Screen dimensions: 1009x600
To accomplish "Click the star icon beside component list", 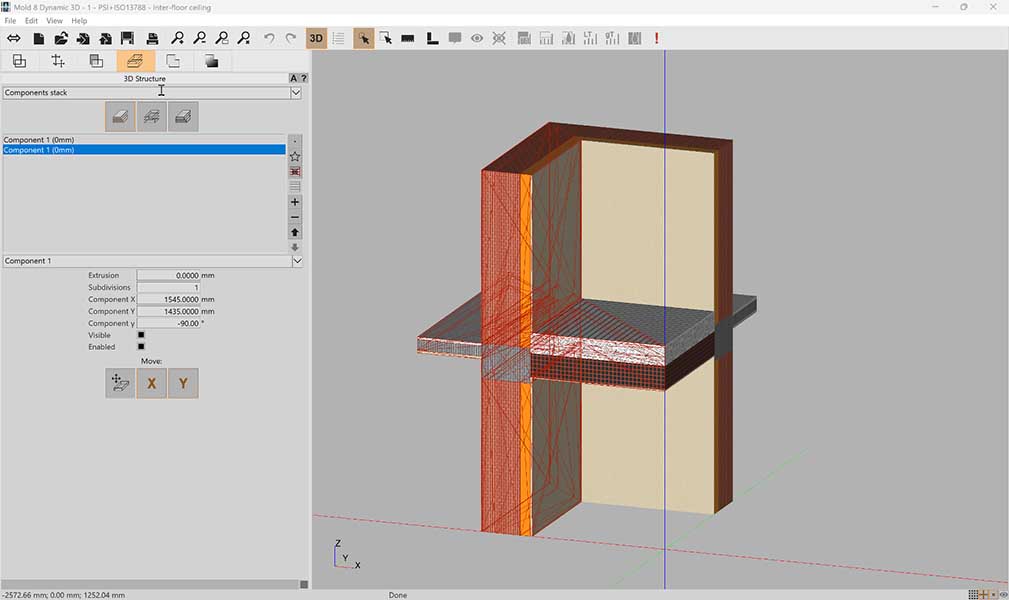I will [x=295, y=157].
